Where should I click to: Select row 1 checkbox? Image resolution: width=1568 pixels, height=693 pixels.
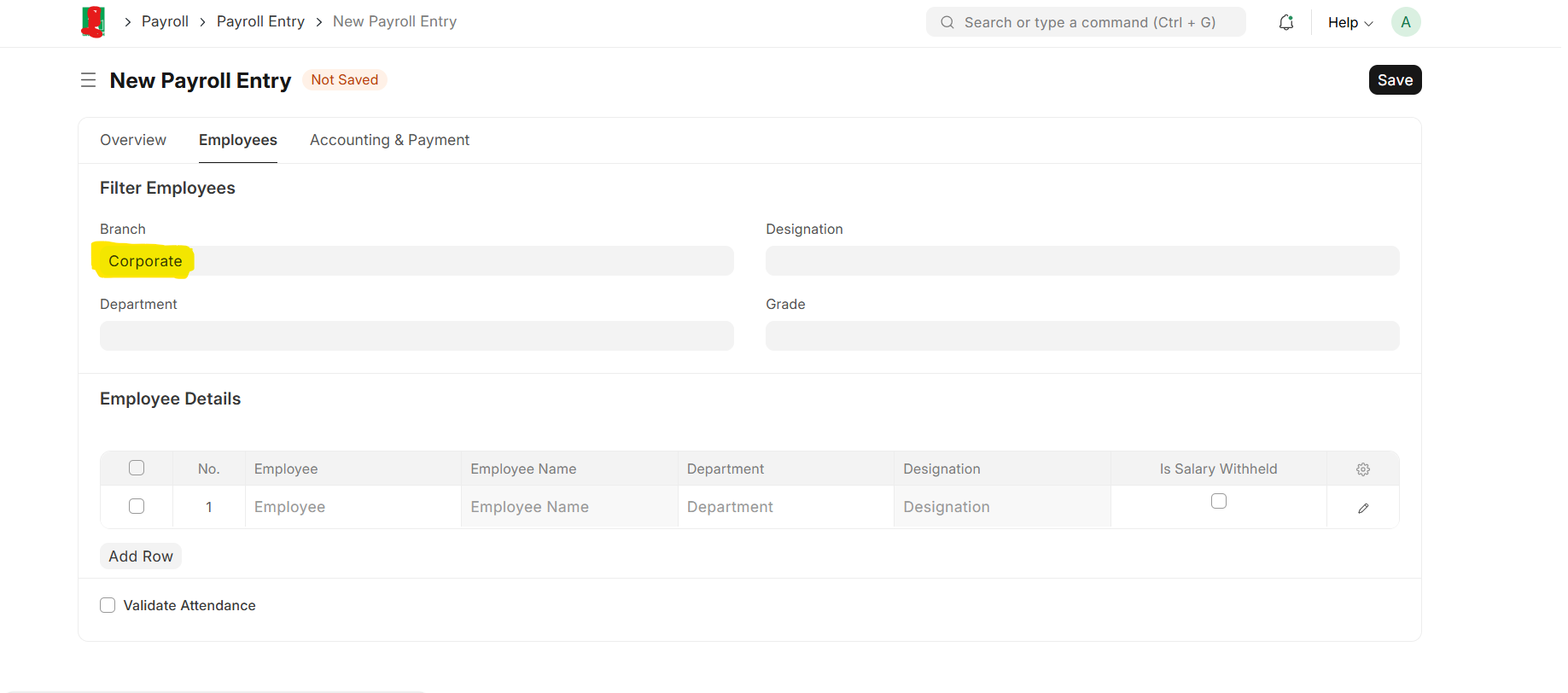tap(137, 506)
